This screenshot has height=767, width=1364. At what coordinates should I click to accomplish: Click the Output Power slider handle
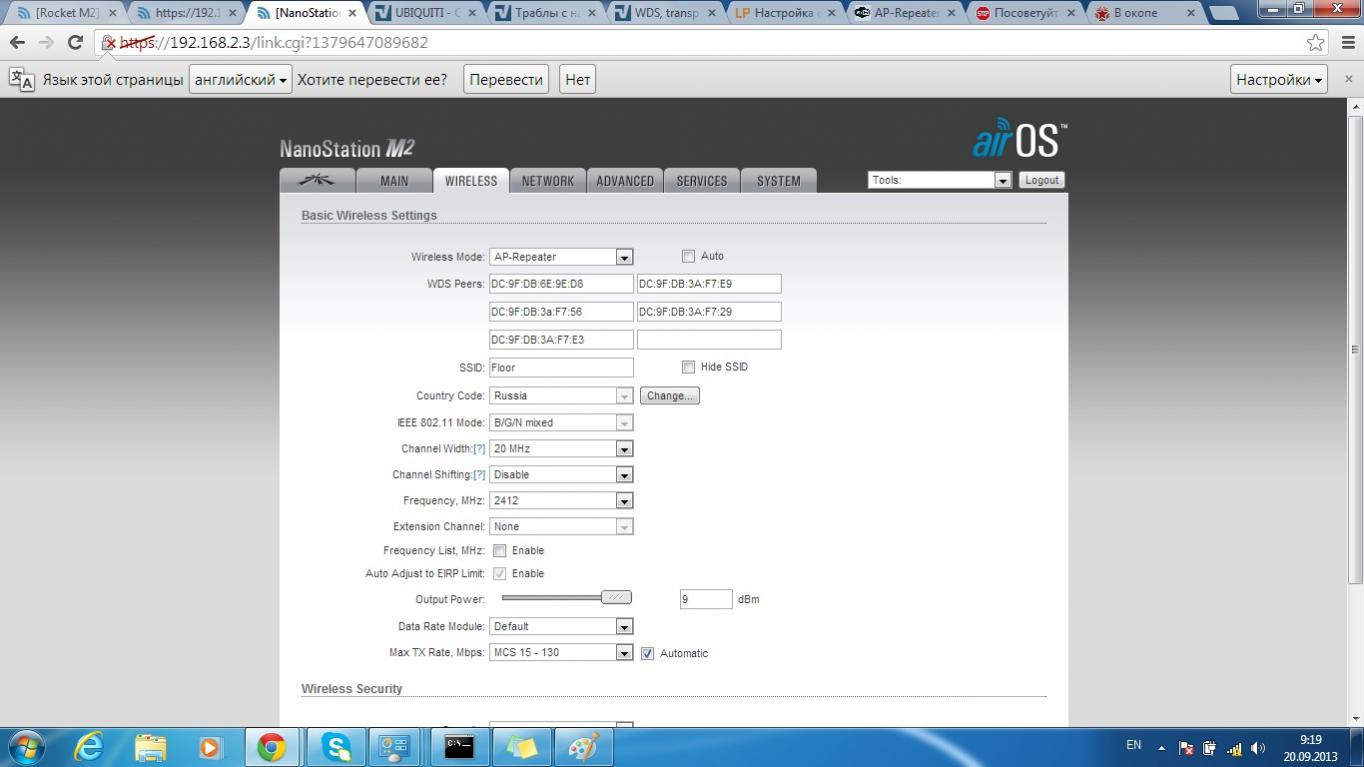point(616,598)
